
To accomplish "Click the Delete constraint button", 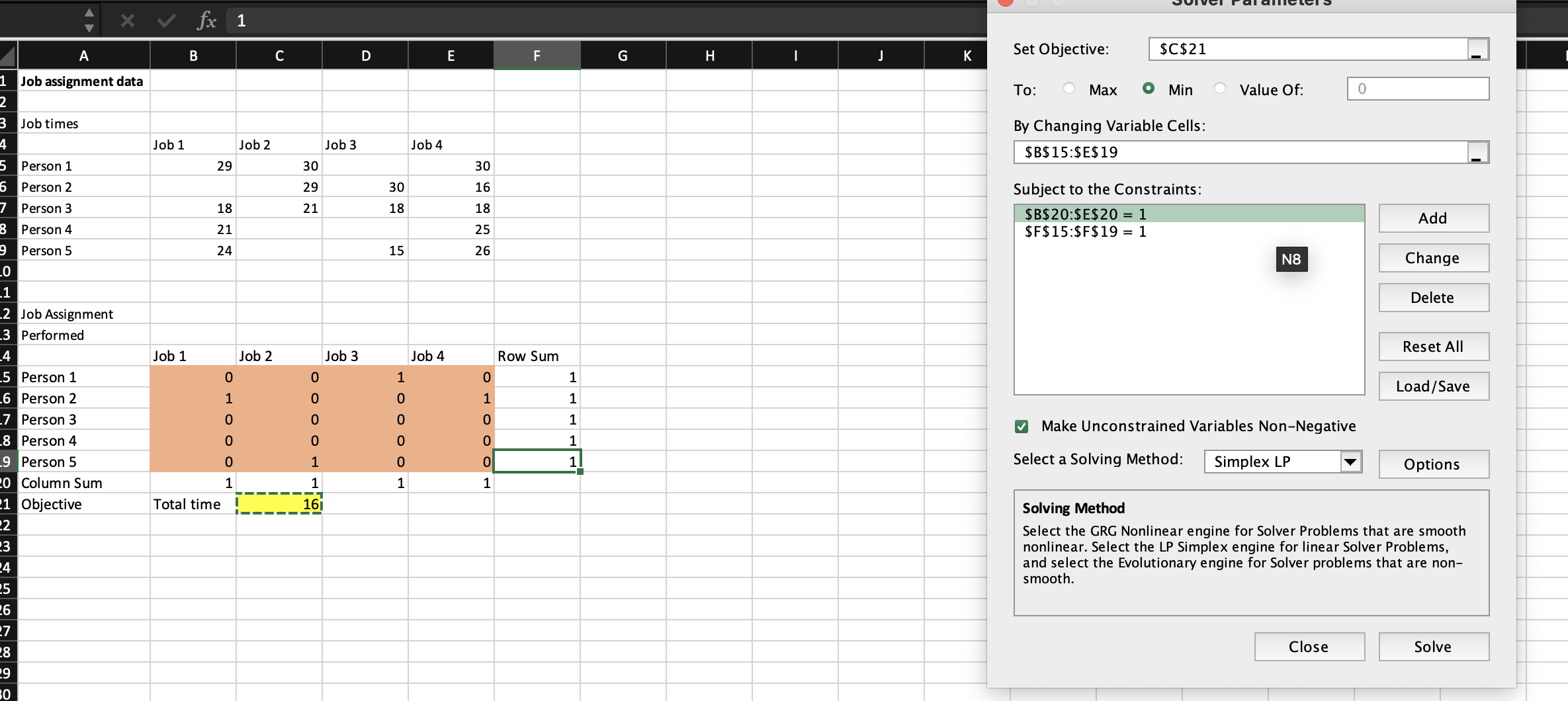I will click(1433, 298).
